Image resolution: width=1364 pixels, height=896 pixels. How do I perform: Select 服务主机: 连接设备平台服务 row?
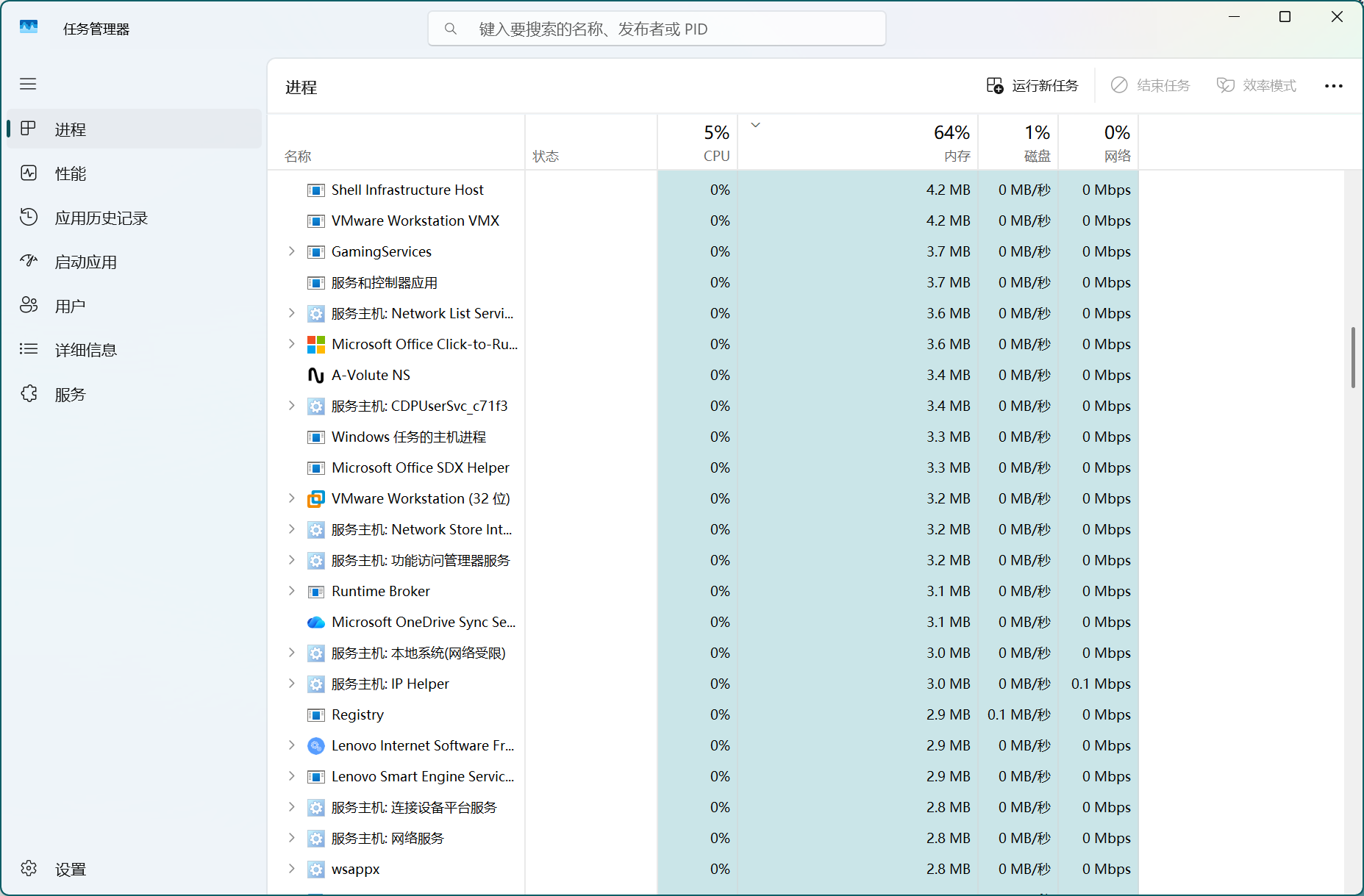click(x=703, y=807)
